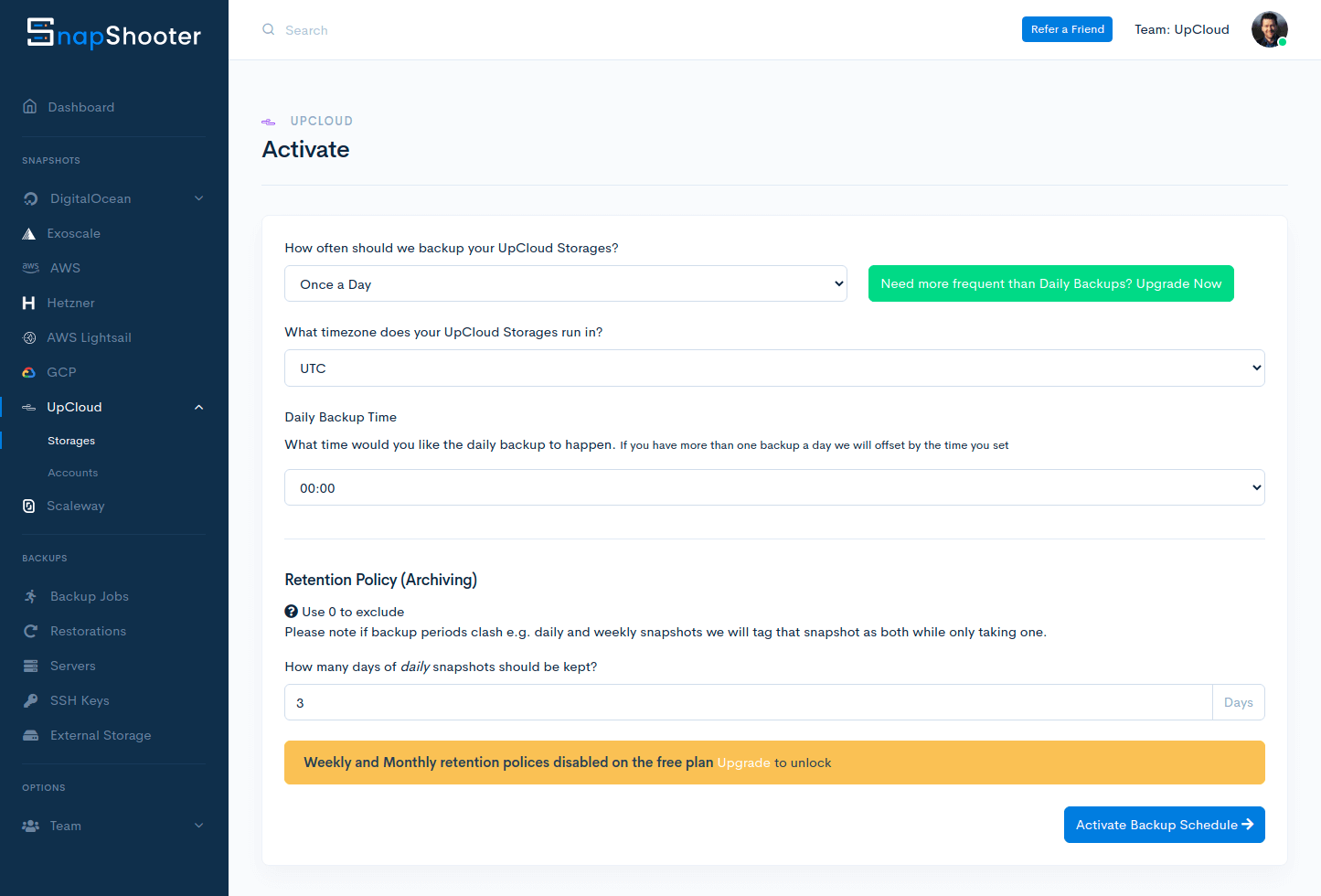Click the Hetzner H icon
This screenshot has height=896, width=1321.
click(x=28, y=303)
